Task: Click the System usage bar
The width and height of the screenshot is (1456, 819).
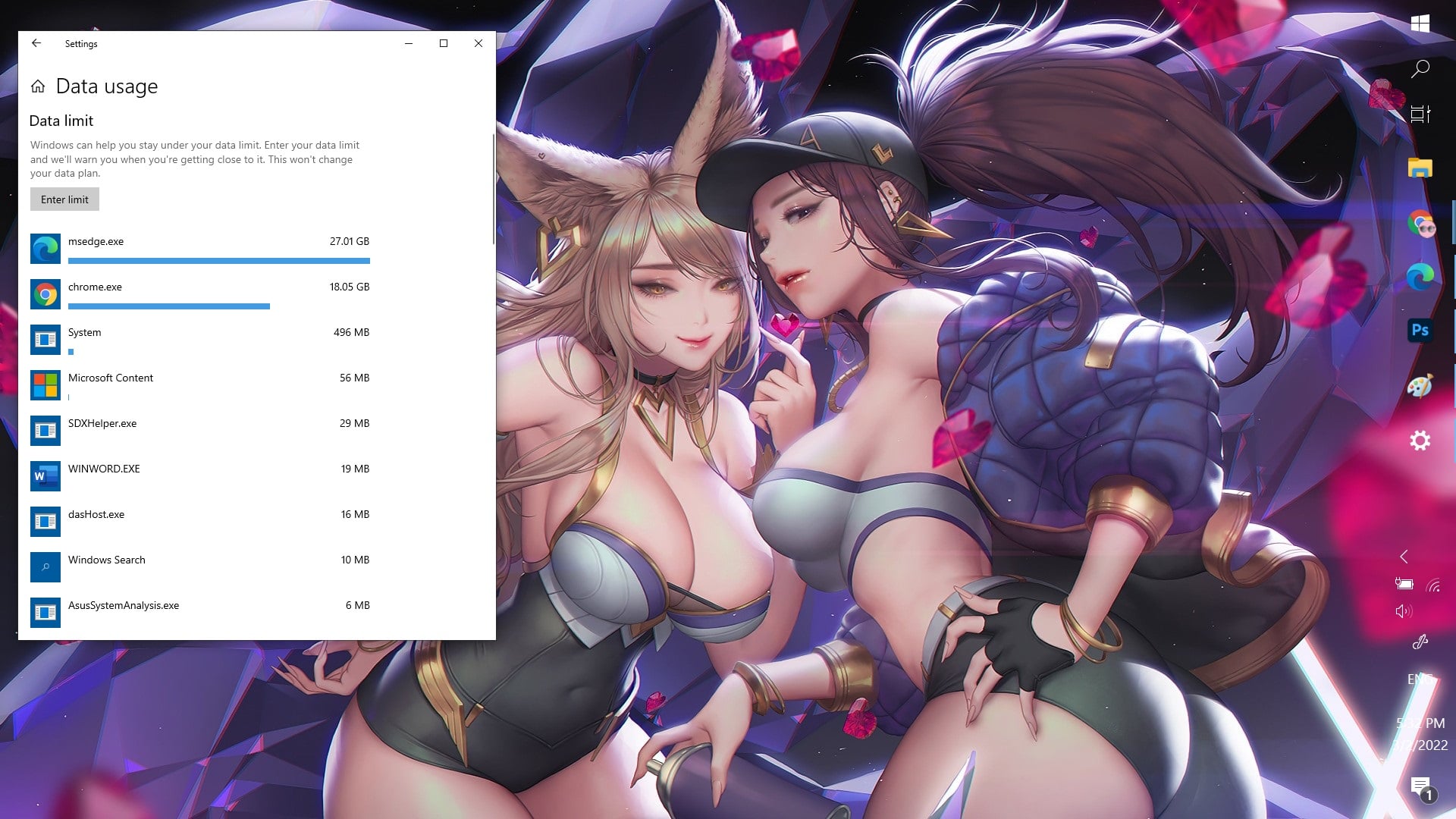Action: [x=71, y=352]
